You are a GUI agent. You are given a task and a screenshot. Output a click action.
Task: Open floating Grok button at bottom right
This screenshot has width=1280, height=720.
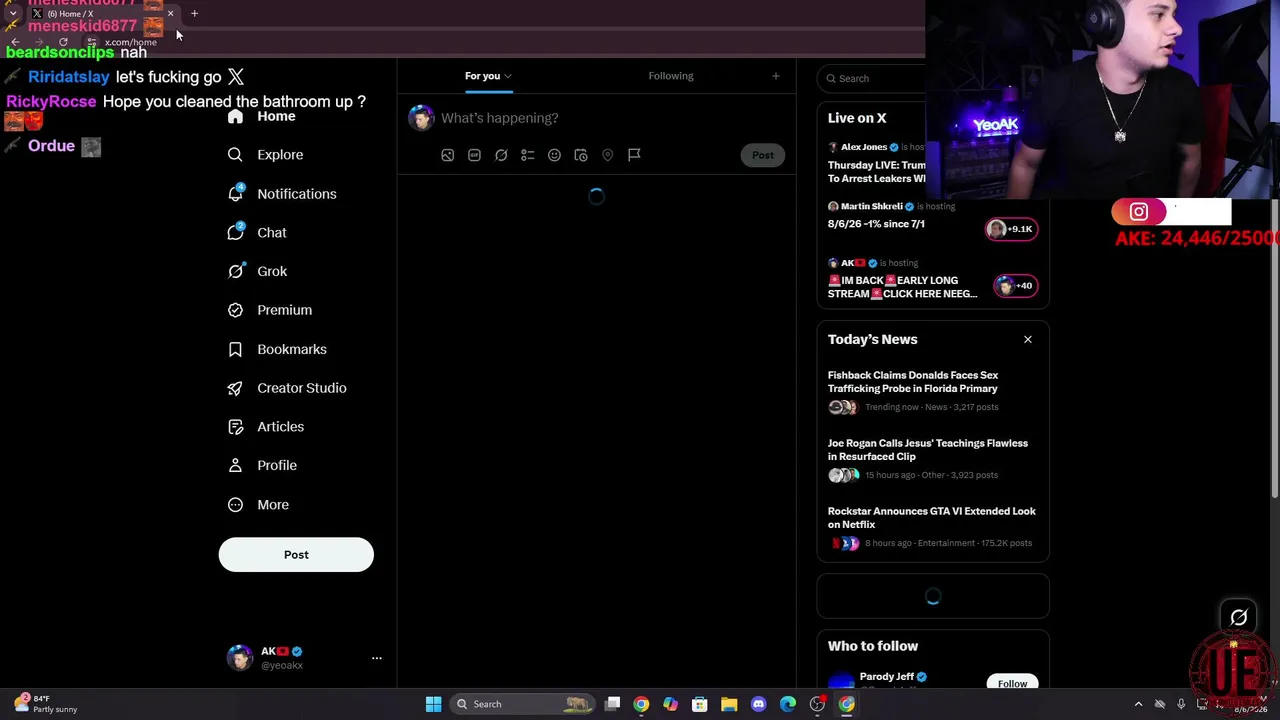[1239, 618]
